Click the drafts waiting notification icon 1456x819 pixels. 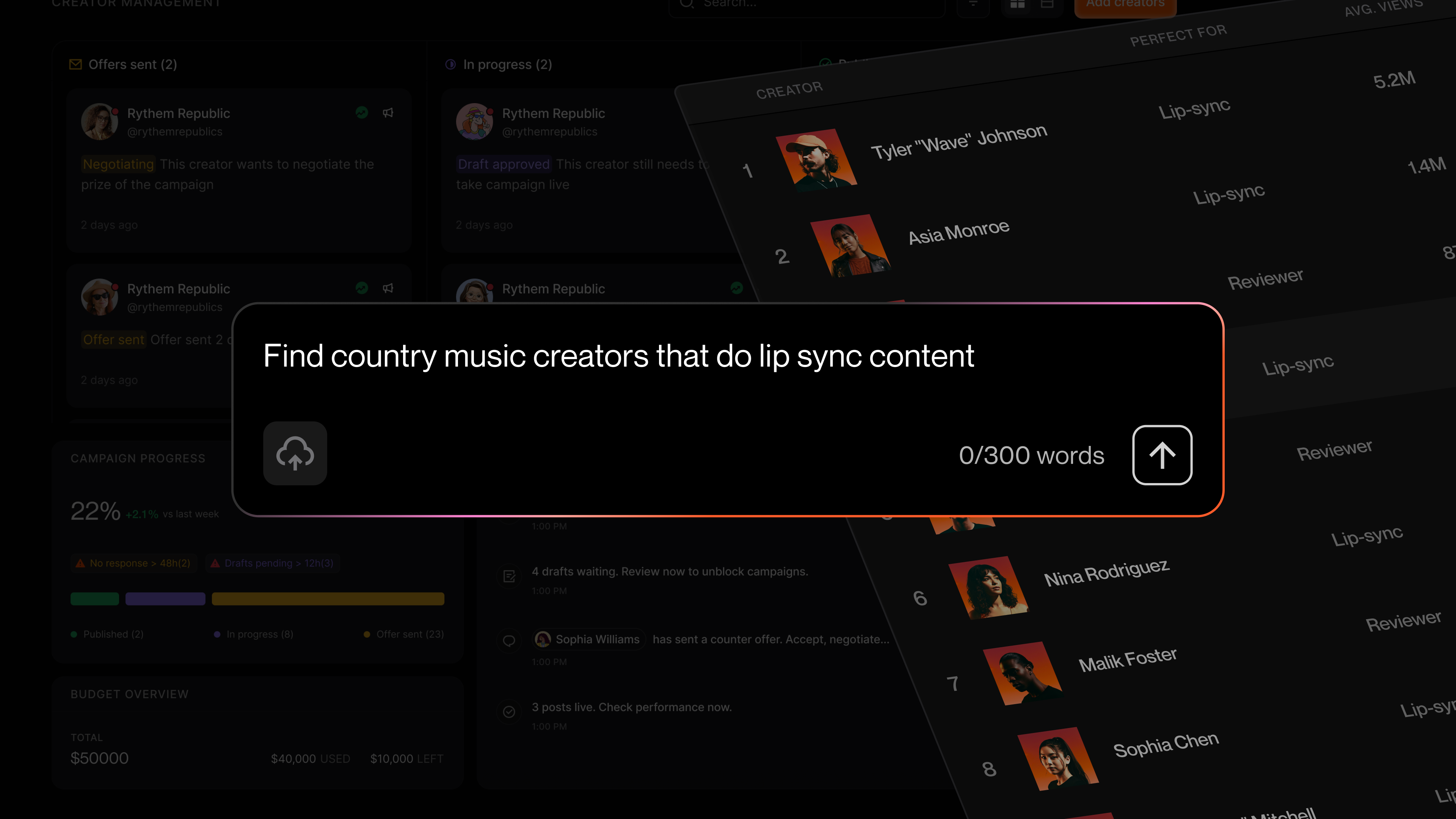[509, 576]
